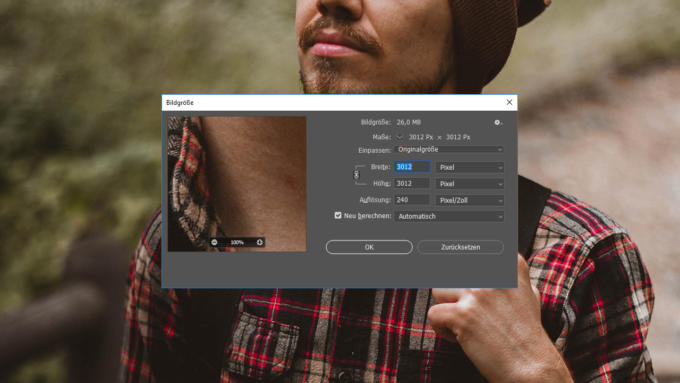The width and height of the screenshot is (680, 383).
Task: Toggle the chain link constraining Breite and Höhe
Action: pos(356,175)
